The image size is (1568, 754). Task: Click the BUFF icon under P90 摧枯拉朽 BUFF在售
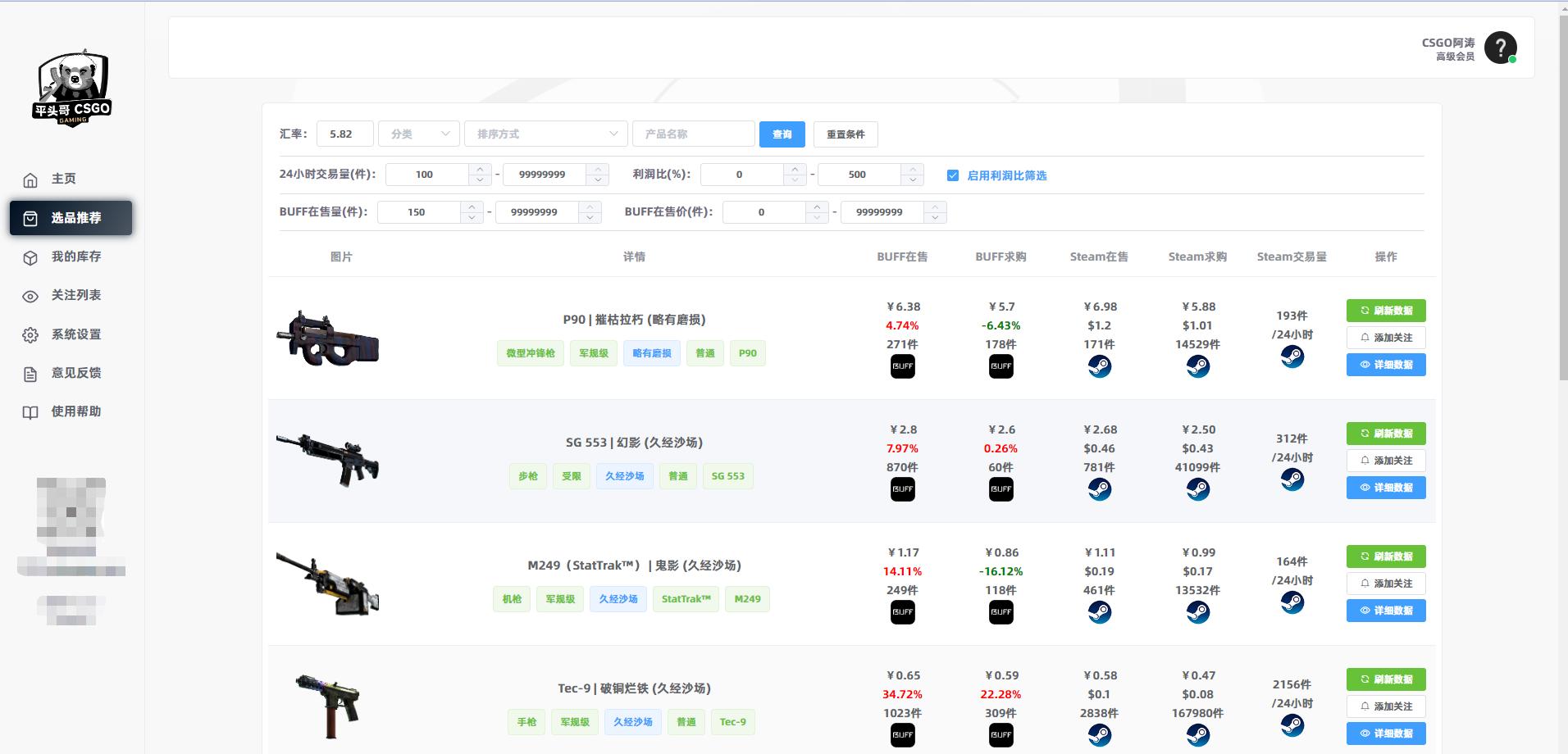[x=903, y=366]
